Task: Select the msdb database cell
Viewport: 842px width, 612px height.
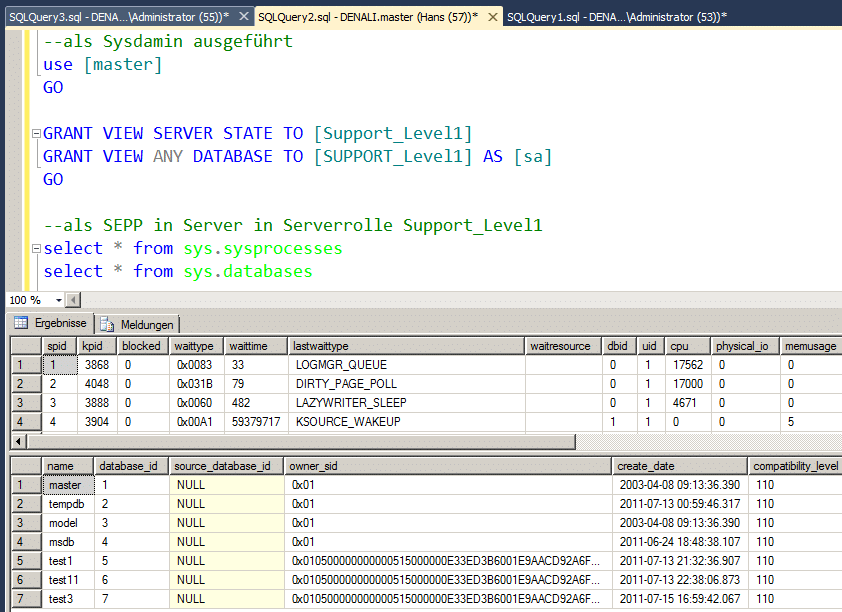Action: [69, 542]
